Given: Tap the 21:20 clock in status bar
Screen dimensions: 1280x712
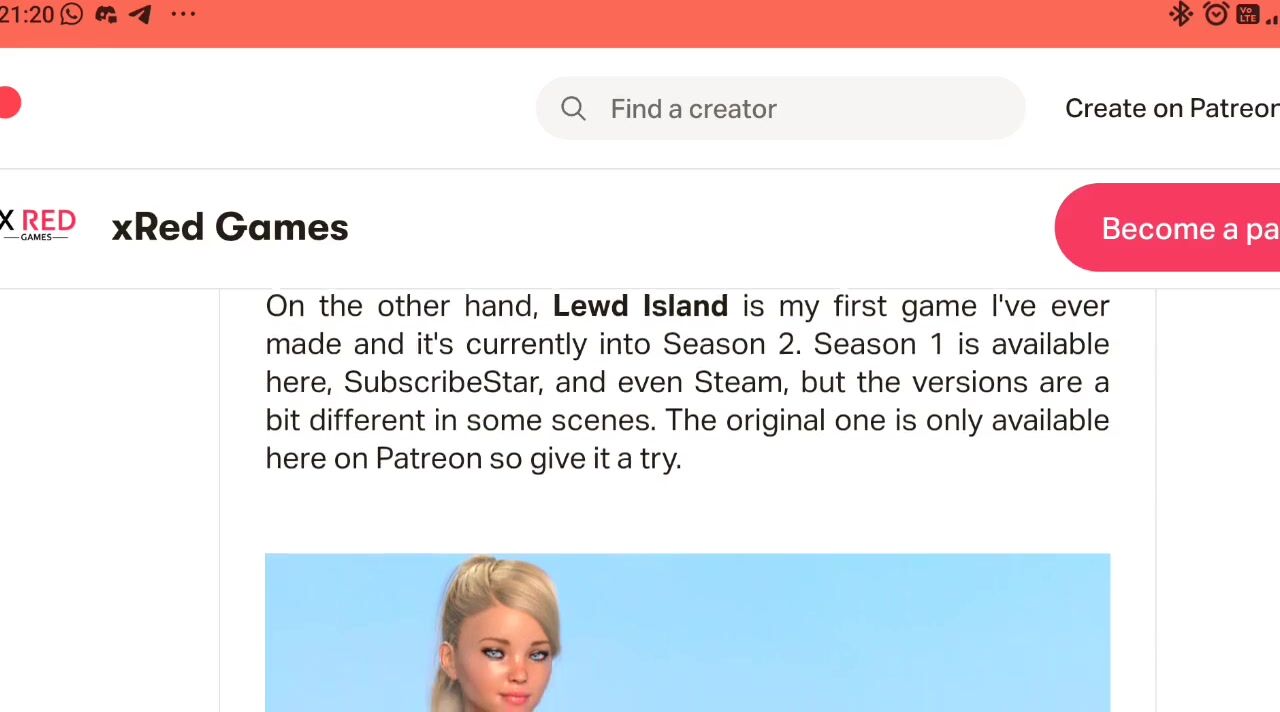Looking at the screenshot, I should tap(27, 14).
